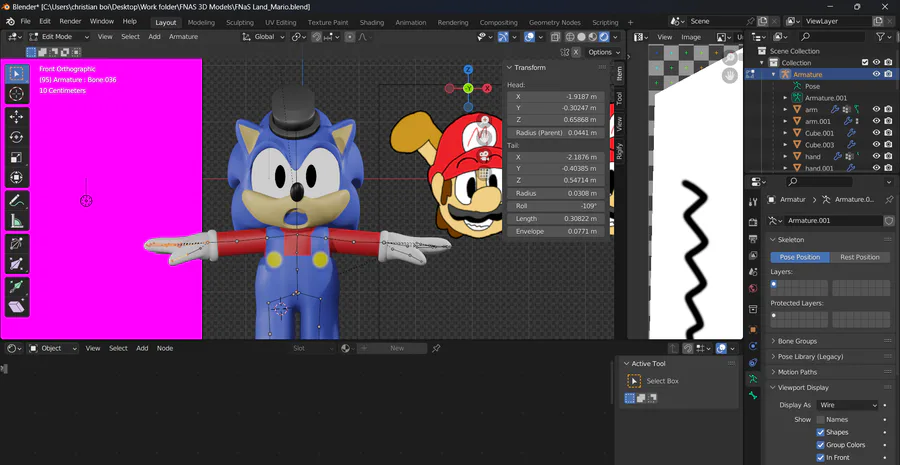This screenshot has height=465, width=900.
Task: Open the Render menu
Action: click(x=71, y=21)
